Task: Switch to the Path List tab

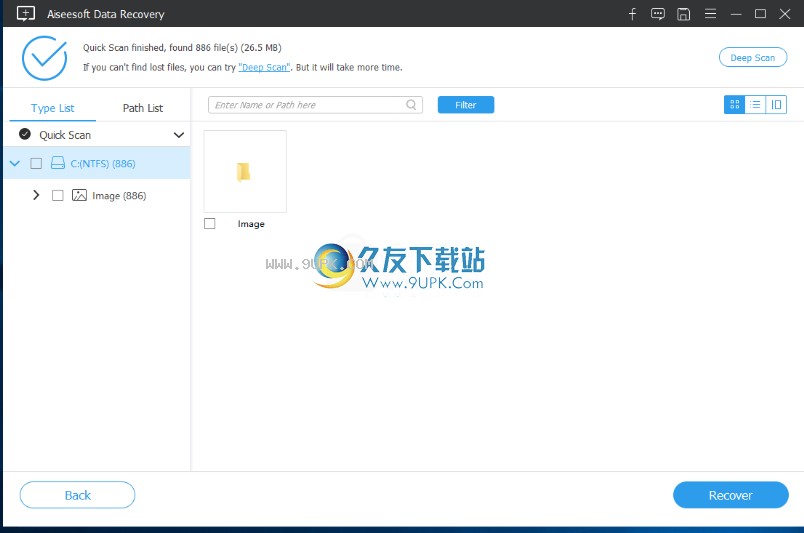Action: (143, 108)
